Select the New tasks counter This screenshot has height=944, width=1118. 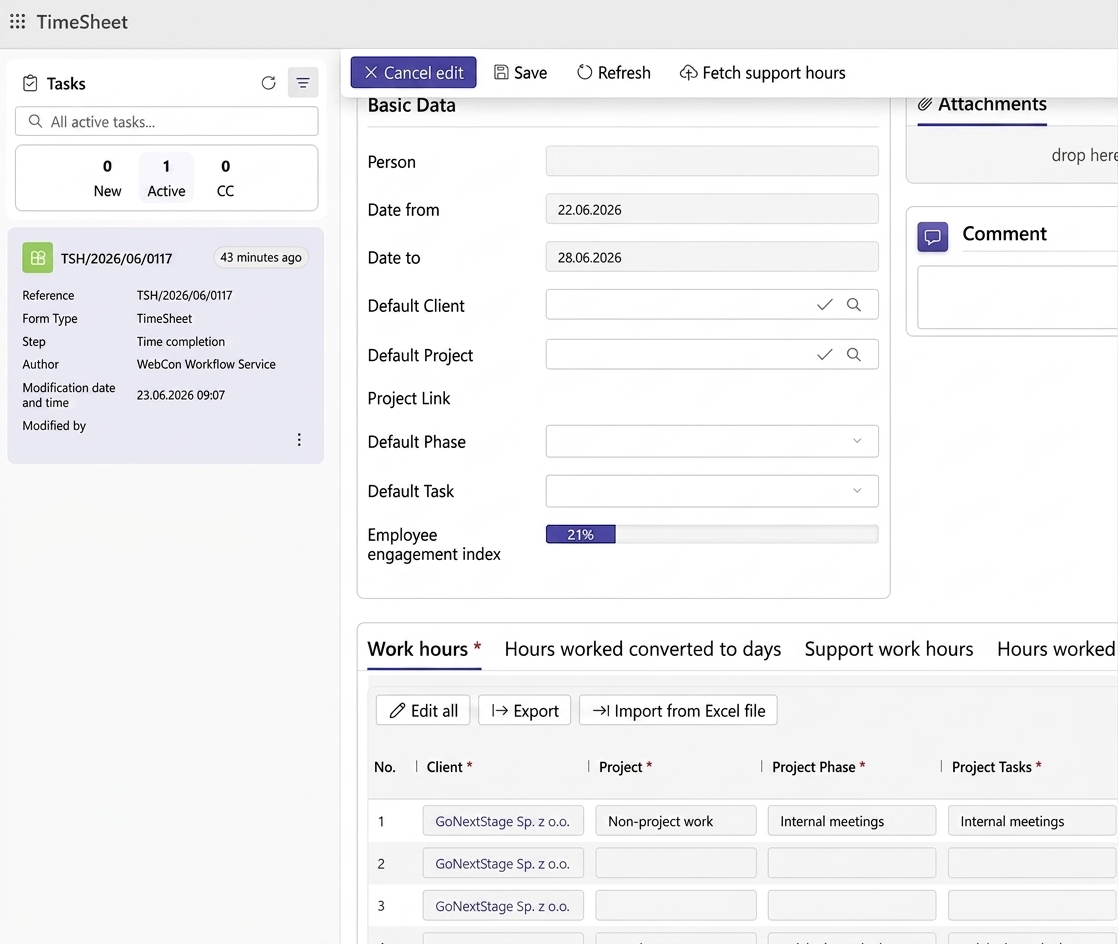107,178
